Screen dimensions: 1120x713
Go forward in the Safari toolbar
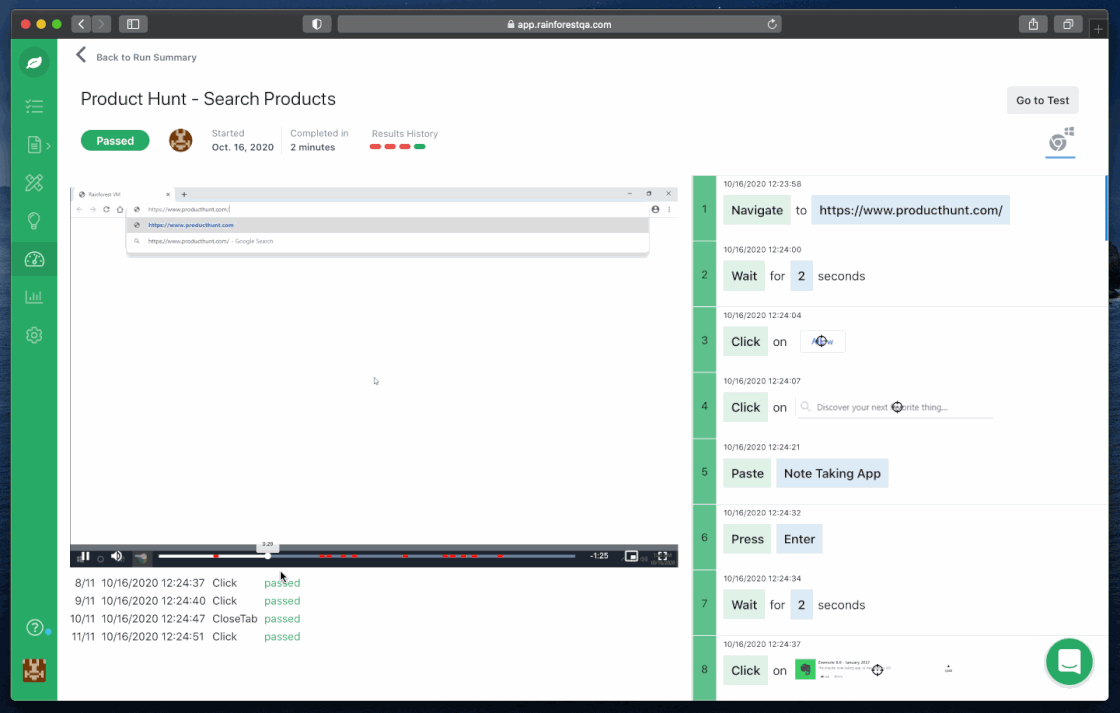coord(101,24)
